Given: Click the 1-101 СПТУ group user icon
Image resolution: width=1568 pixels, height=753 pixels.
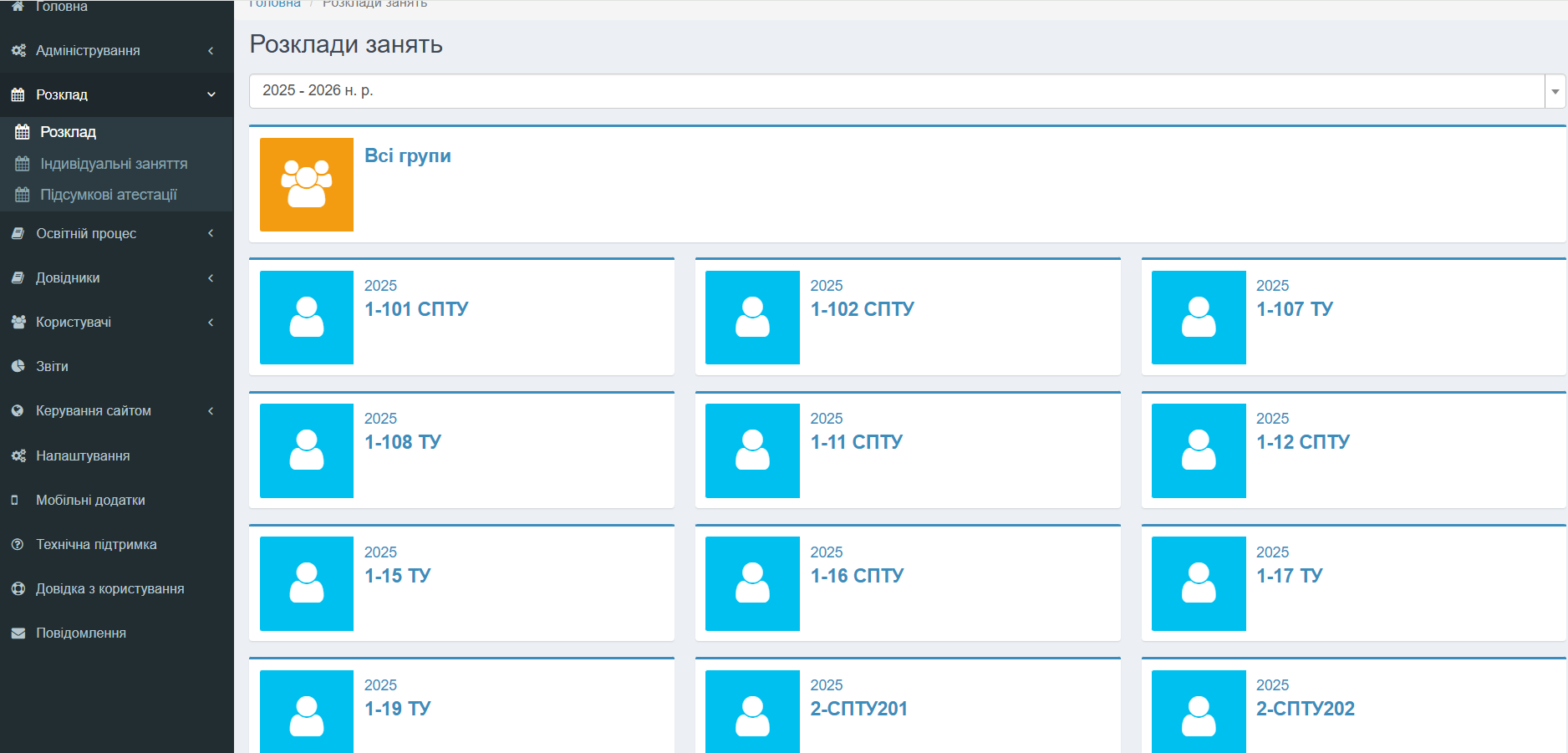Looking at the screenshot, I should (x=306, y=318).
